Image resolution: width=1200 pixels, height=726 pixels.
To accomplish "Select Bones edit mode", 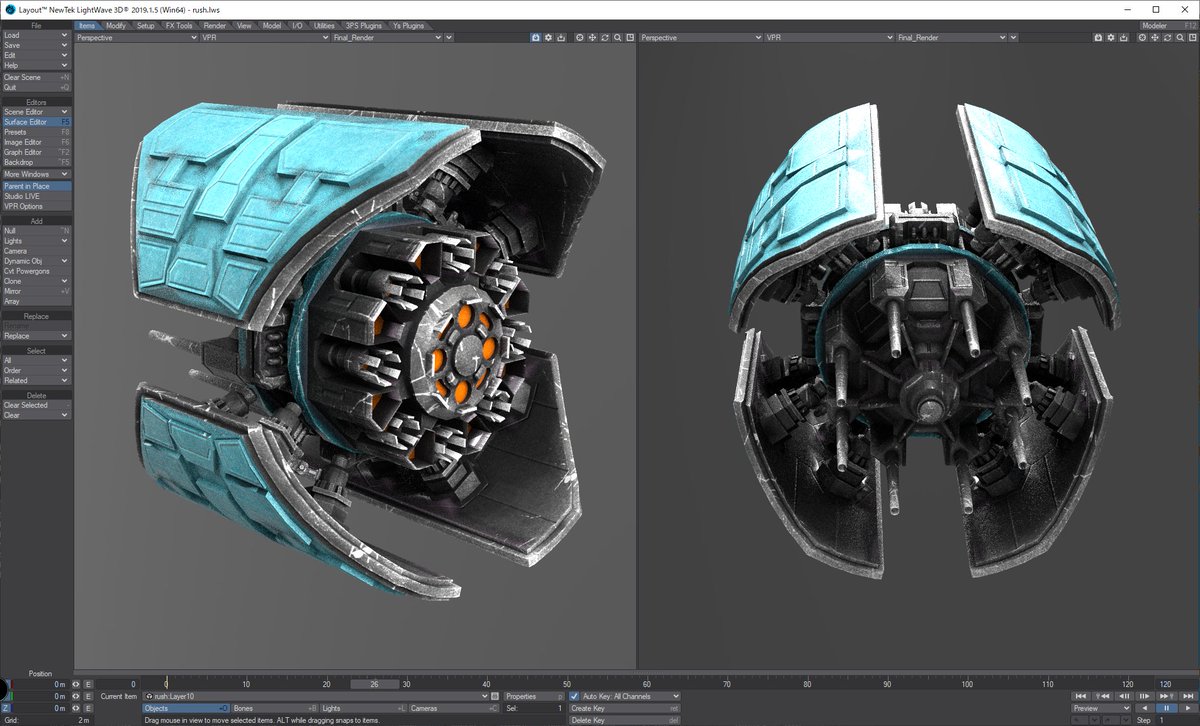I will [275, 708].
